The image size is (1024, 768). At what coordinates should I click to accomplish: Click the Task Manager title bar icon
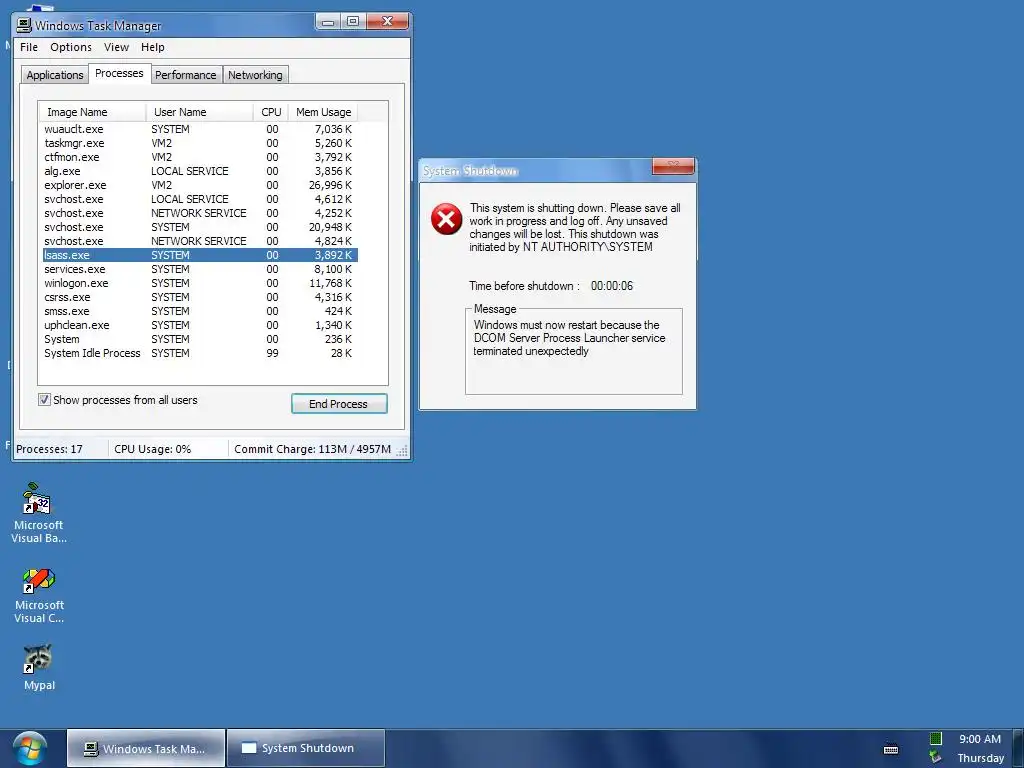(24, 25)
